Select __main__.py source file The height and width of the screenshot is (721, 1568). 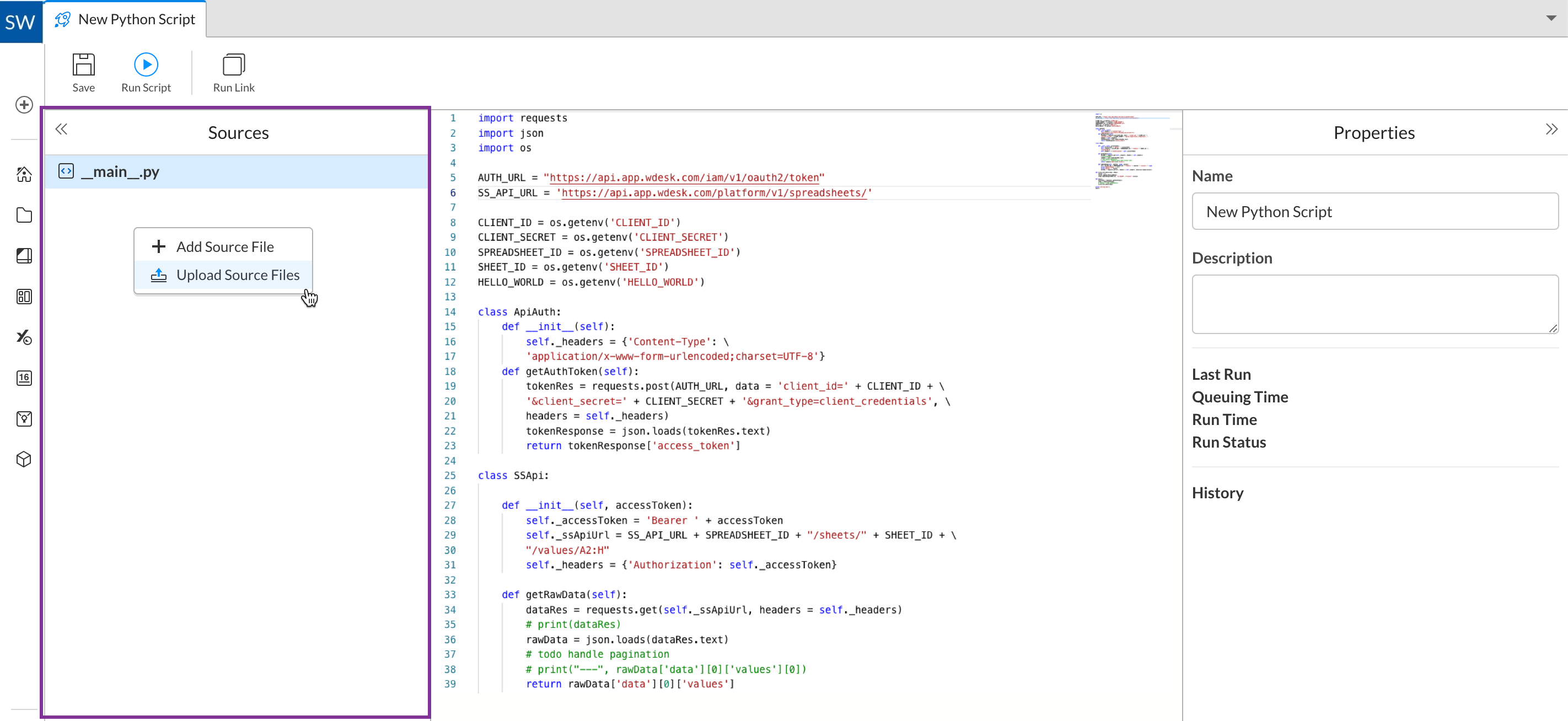(x=237, y=171)
